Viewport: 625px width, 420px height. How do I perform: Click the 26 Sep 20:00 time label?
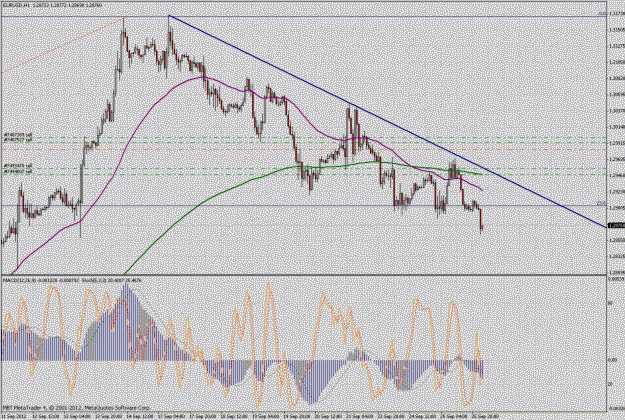[x=485, y=416]
